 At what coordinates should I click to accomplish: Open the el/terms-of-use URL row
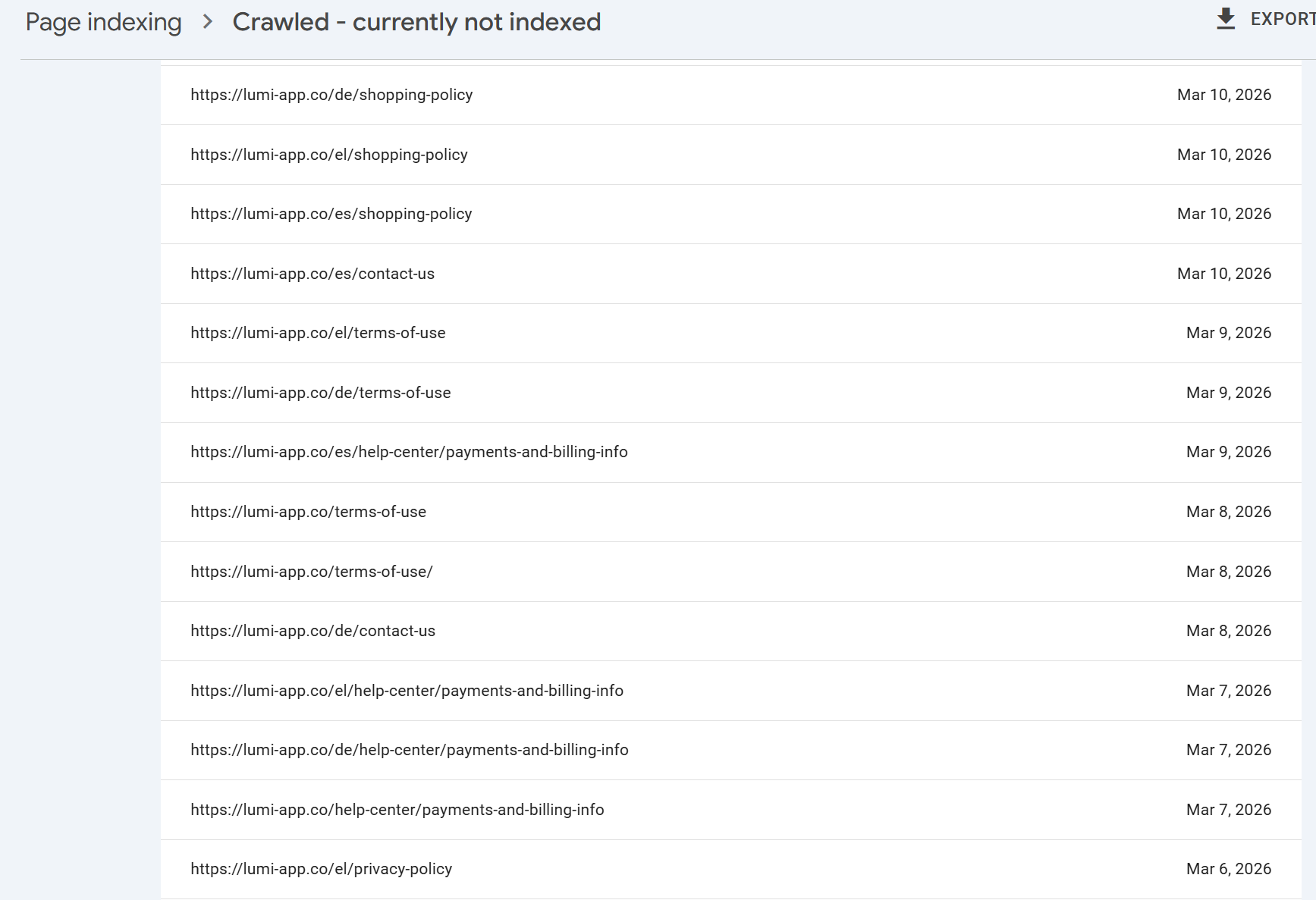318,333
